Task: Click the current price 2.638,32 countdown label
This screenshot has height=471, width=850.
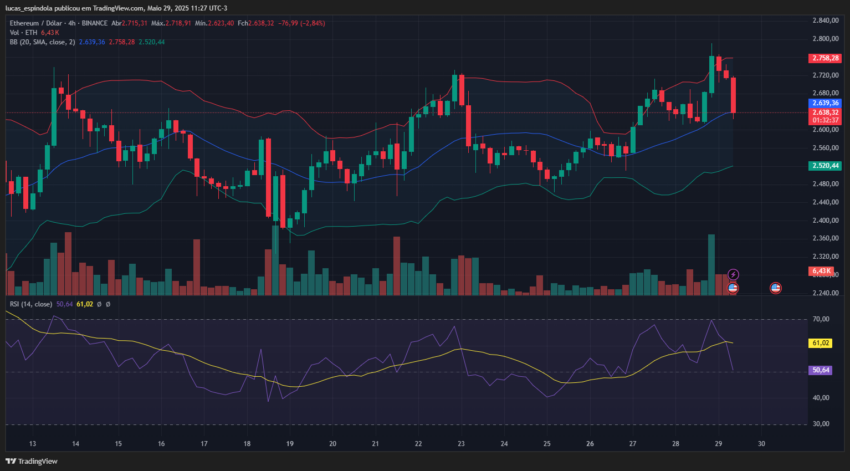Action: coord(825,116)
